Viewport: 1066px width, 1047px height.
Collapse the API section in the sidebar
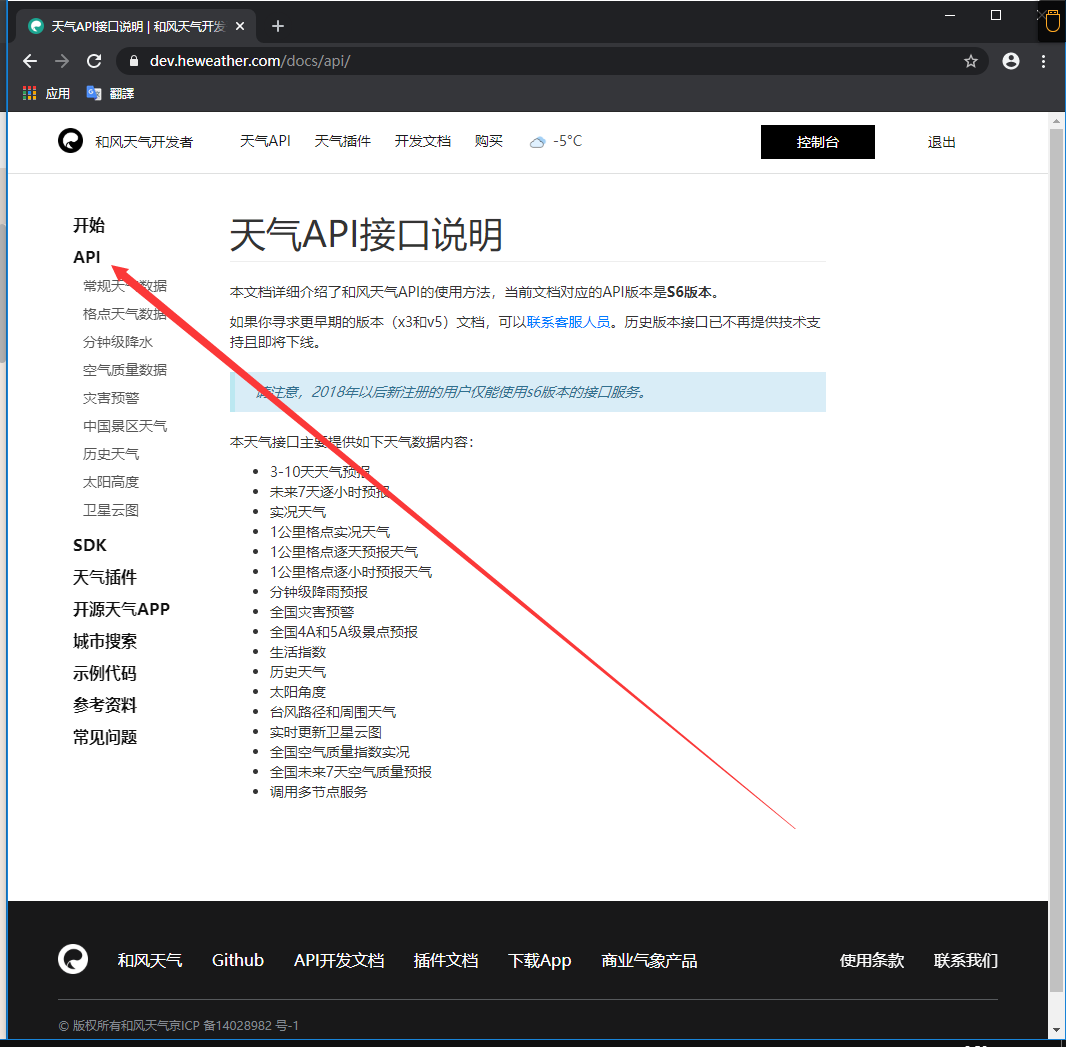(86, 257)
